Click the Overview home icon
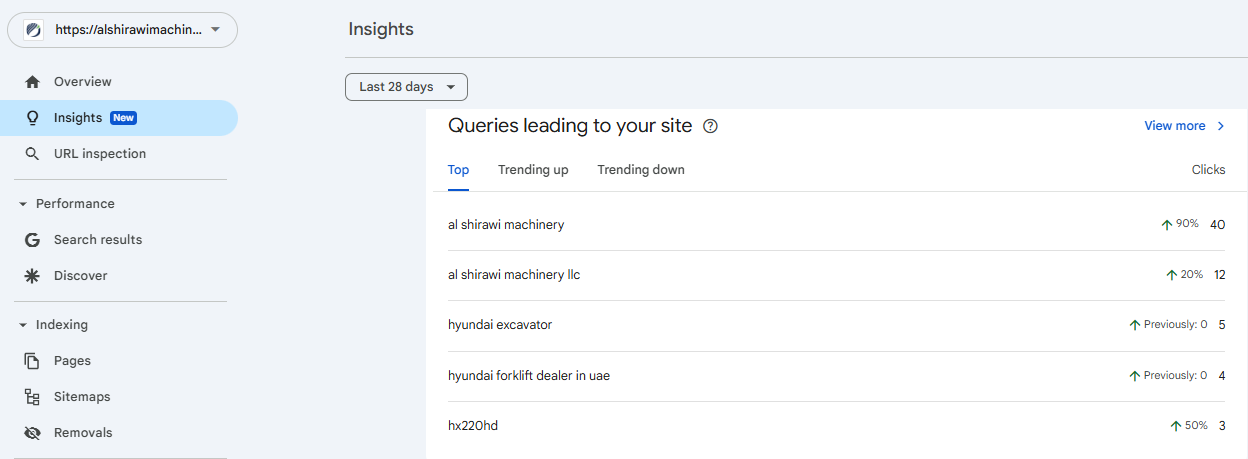1248x459 pixels. [33, 82]
